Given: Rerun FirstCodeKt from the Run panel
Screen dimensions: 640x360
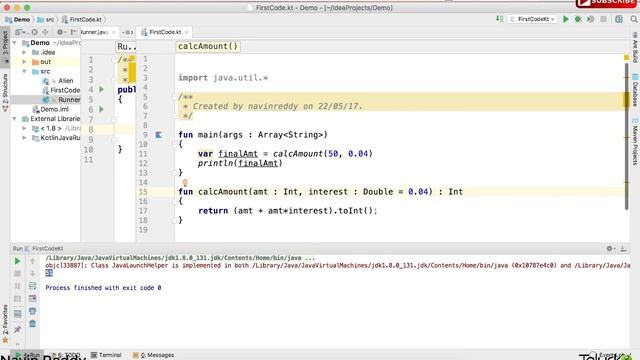Looking at the screenshot, I should coord(17,261).
